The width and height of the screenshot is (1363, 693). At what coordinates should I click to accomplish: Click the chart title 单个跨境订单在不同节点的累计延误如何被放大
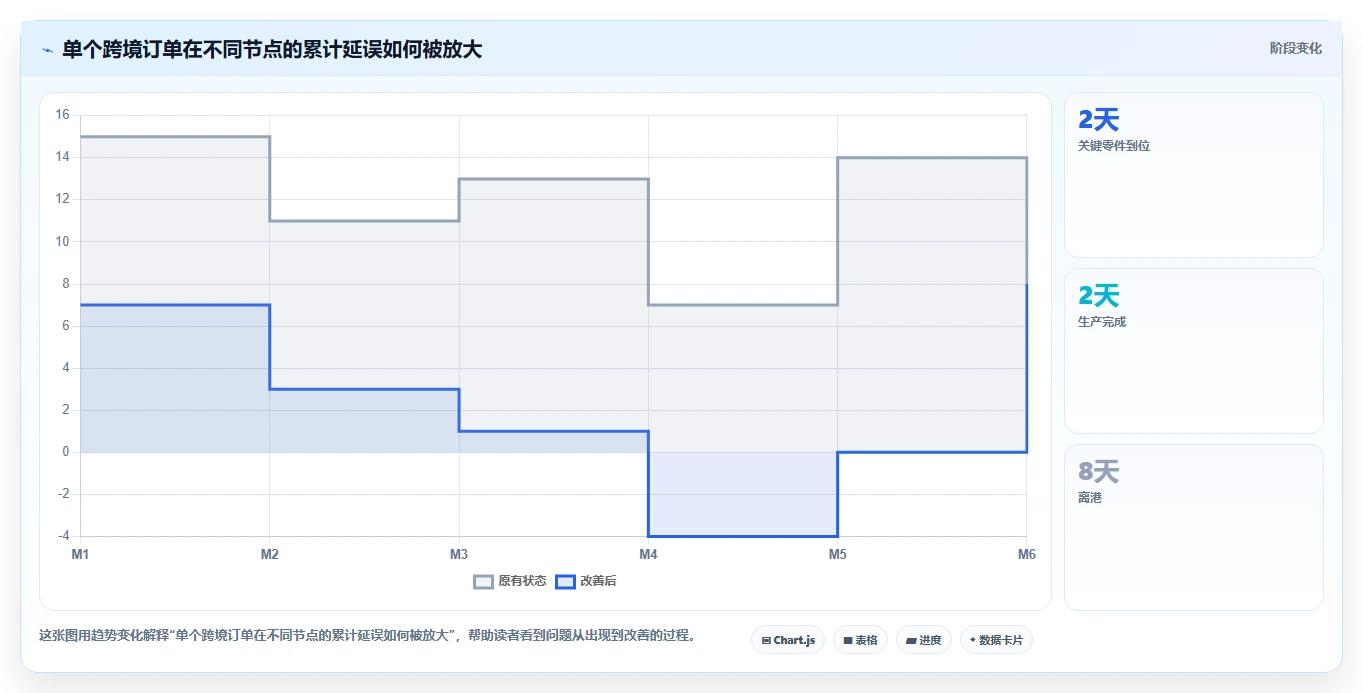(x=272, y=49)
